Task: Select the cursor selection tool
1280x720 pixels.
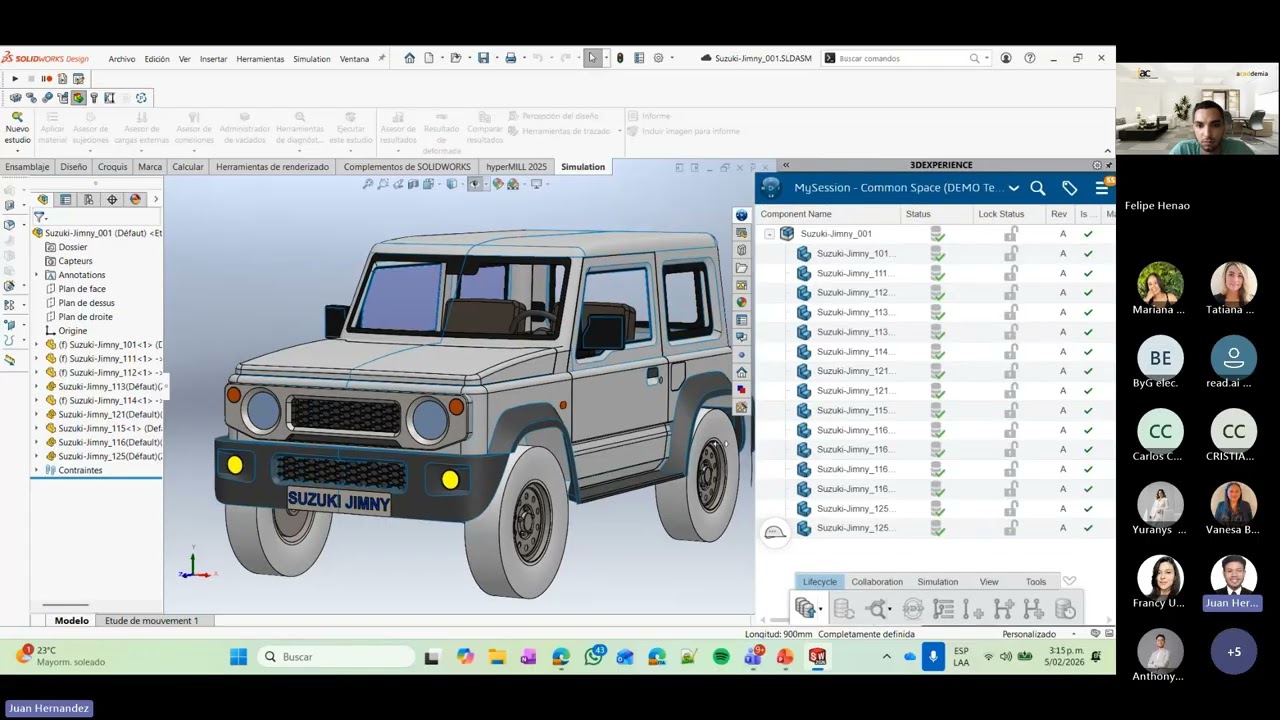Action: coord(592,58)
